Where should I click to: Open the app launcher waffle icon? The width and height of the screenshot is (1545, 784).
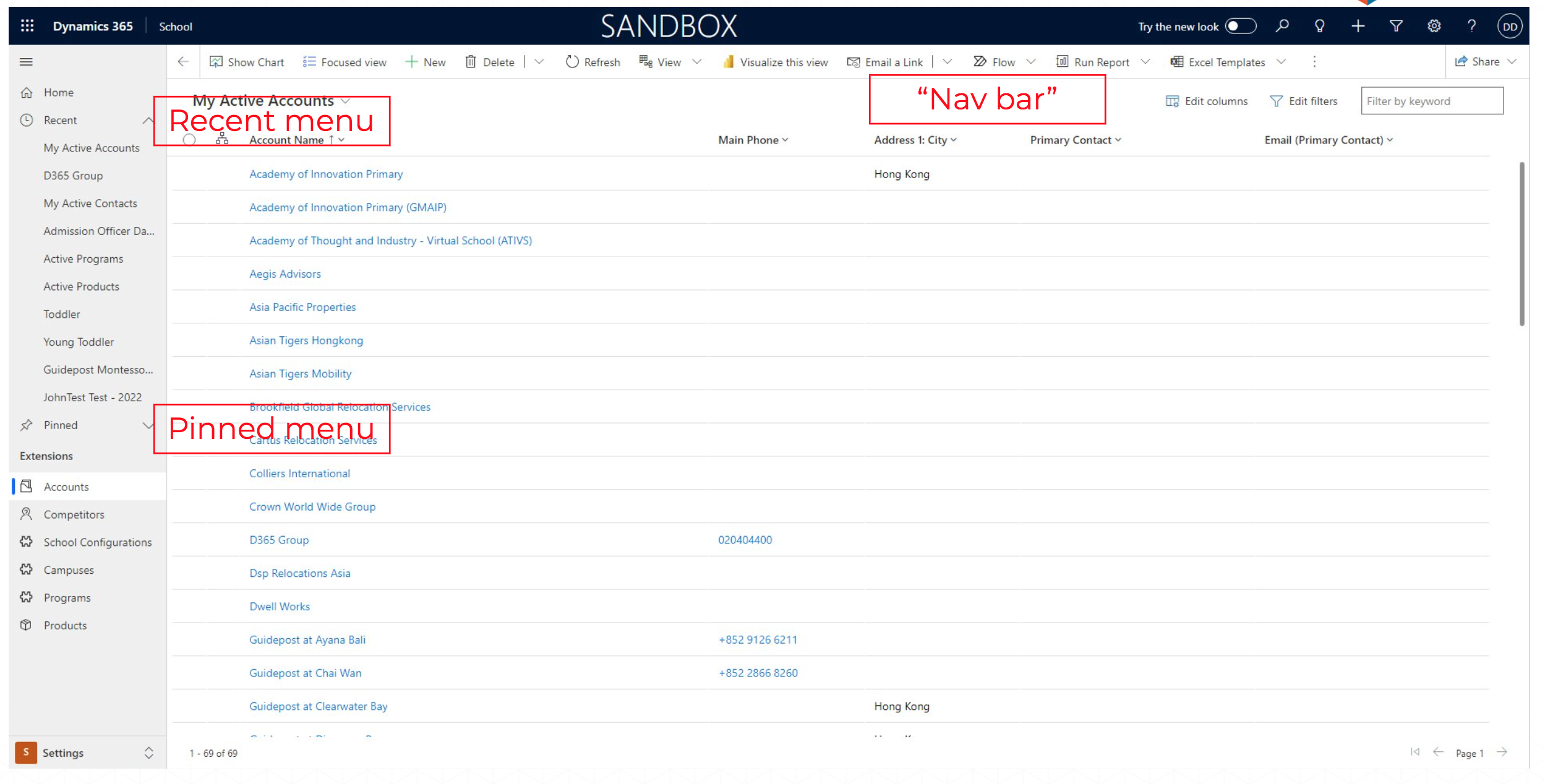pyautogui.click(x=27, y=26)
